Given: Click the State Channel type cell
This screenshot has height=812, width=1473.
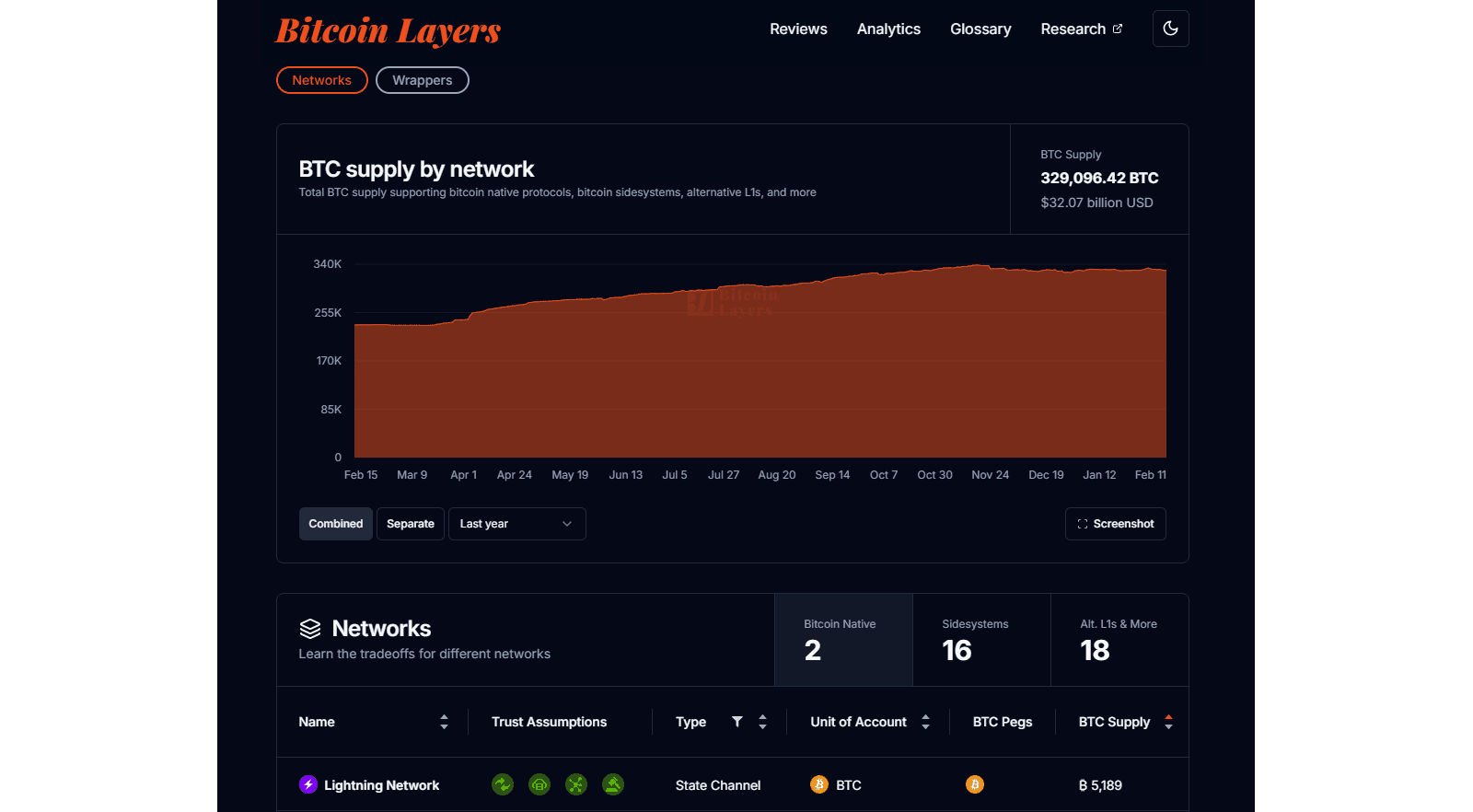Looking at the screenshot, I should pos(718,785).
